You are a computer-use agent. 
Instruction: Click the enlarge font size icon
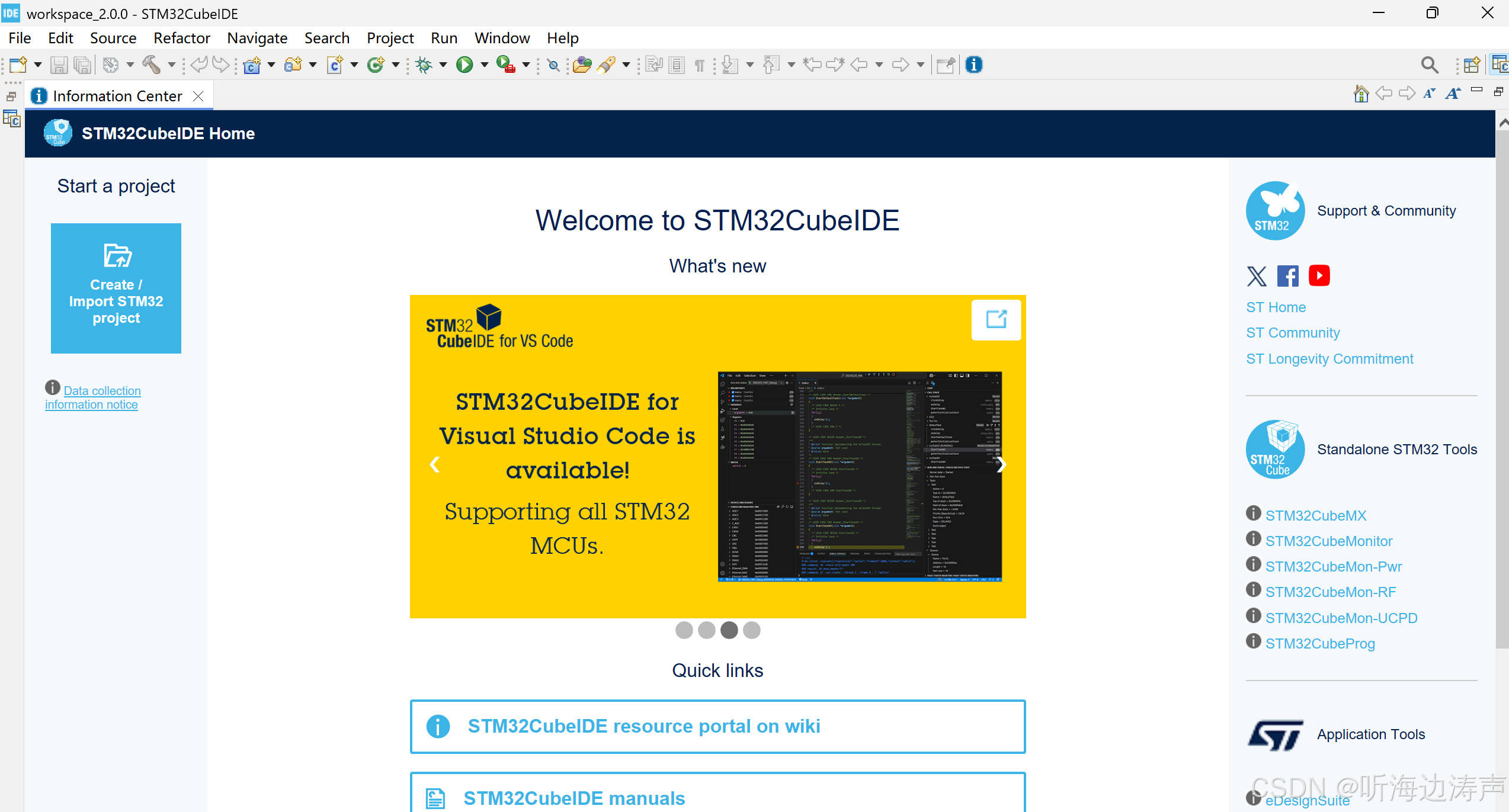[x=1453, y=94]
